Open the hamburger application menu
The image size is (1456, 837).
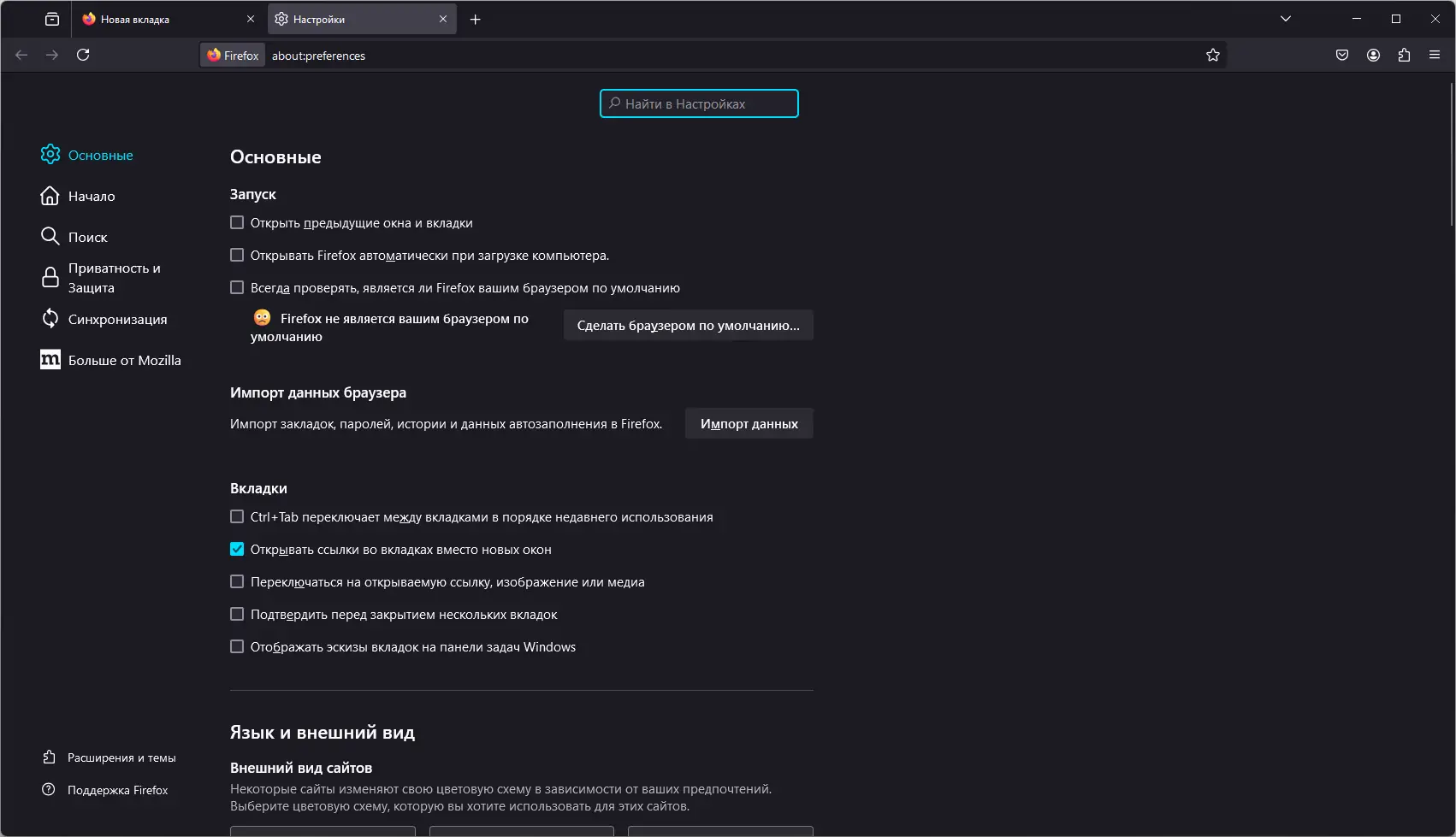pyautogui.click(x=1435, y=55)
